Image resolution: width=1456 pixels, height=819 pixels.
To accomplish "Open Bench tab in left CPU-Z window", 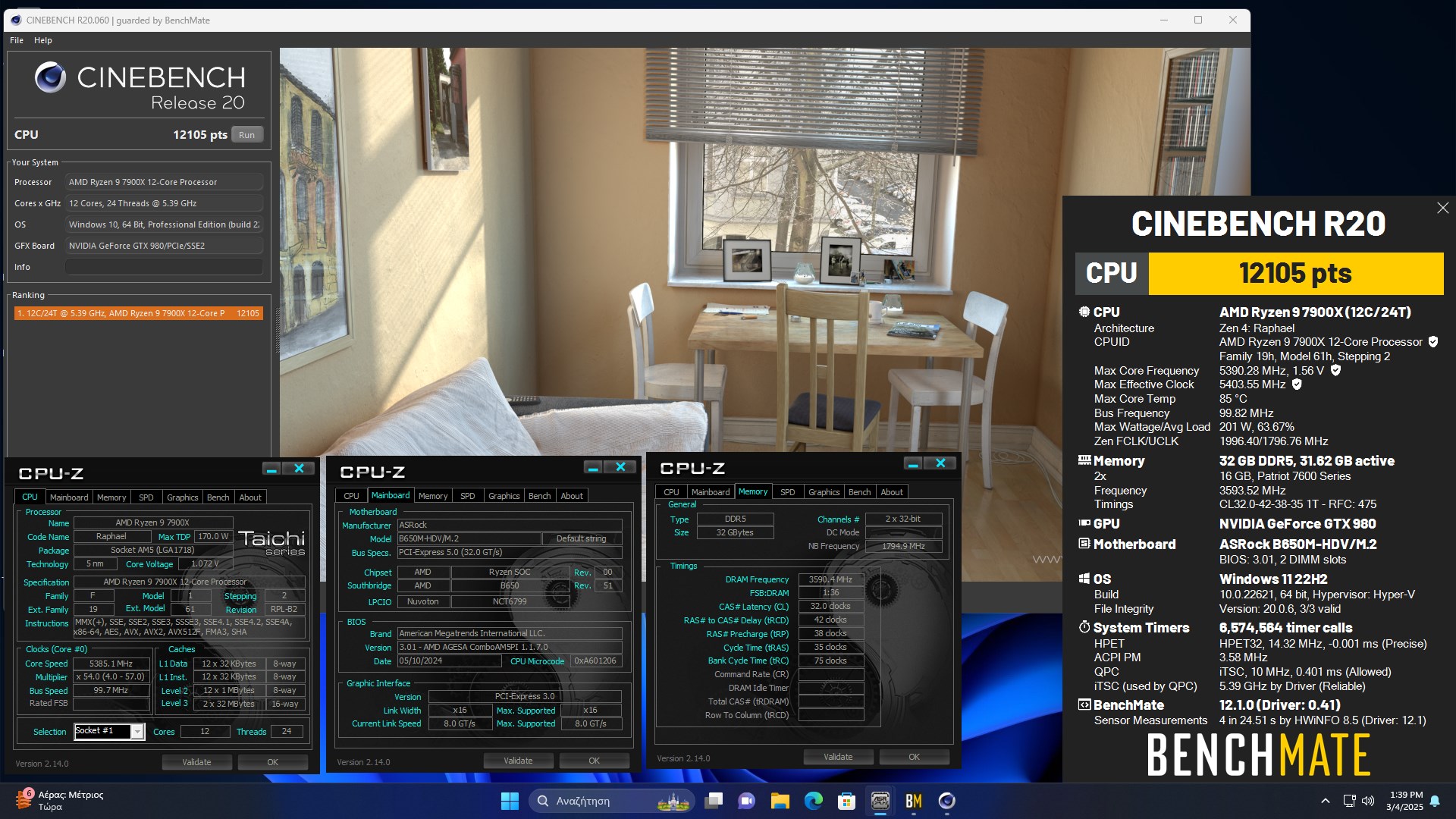I will (218, 497).
